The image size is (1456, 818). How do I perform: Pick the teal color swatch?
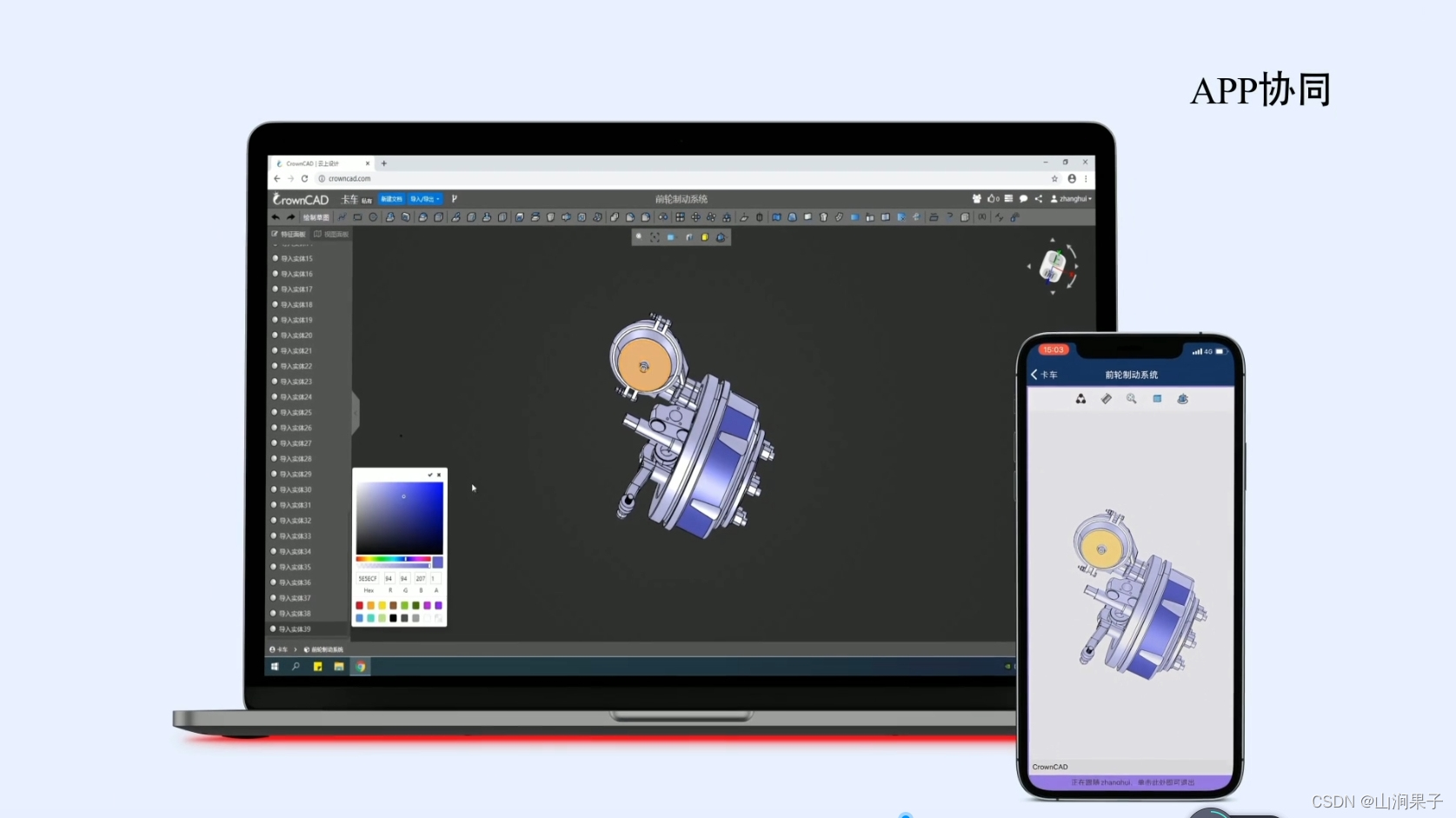point(370,618)
